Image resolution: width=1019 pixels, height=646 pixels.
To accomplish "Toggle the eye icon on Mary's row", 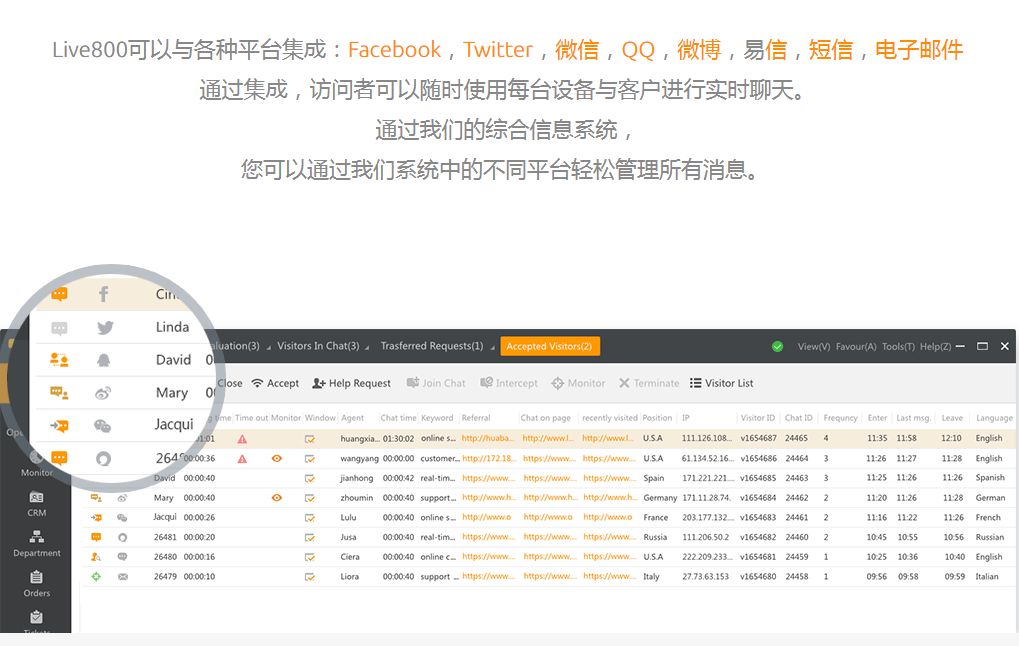I will coord(276,497).
